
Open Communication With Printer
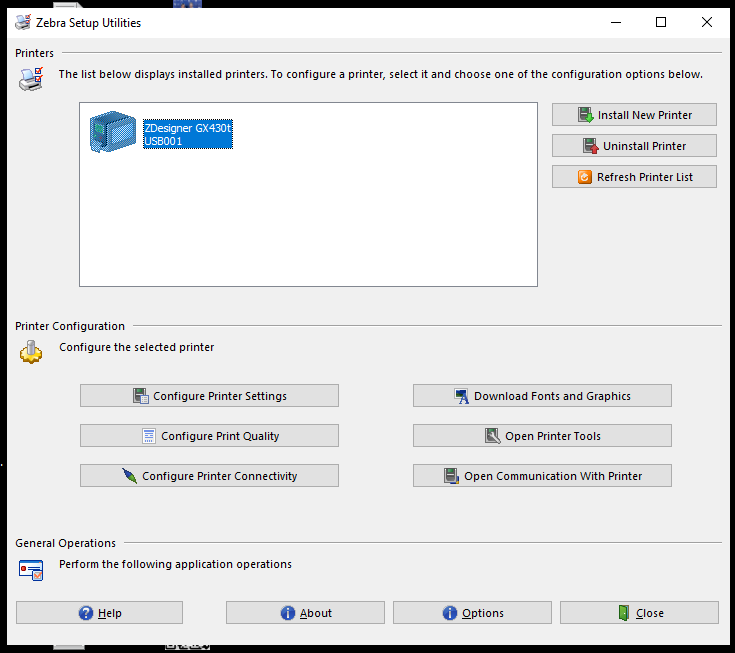click(542, 476)
